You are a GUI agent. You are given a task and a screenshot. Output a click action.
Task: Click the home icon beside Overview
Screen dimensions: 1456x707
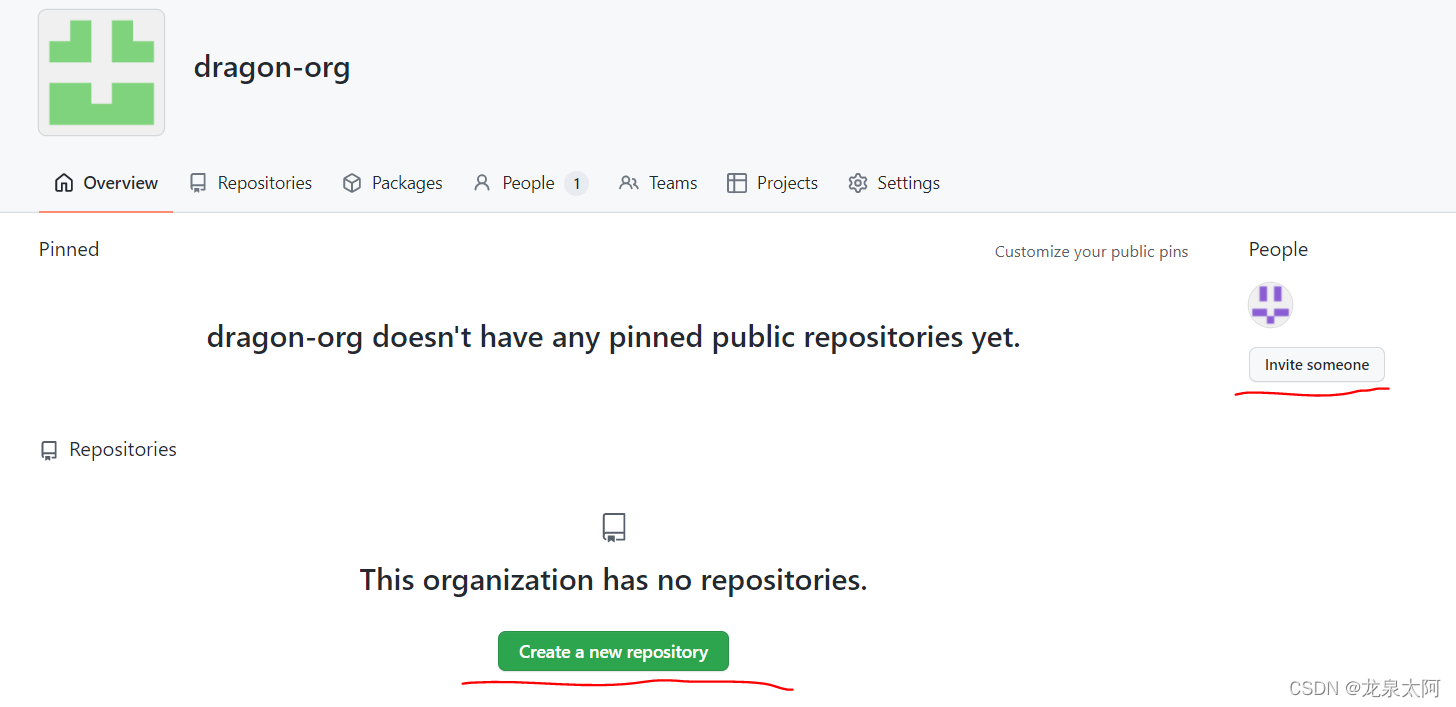(64, 183)
